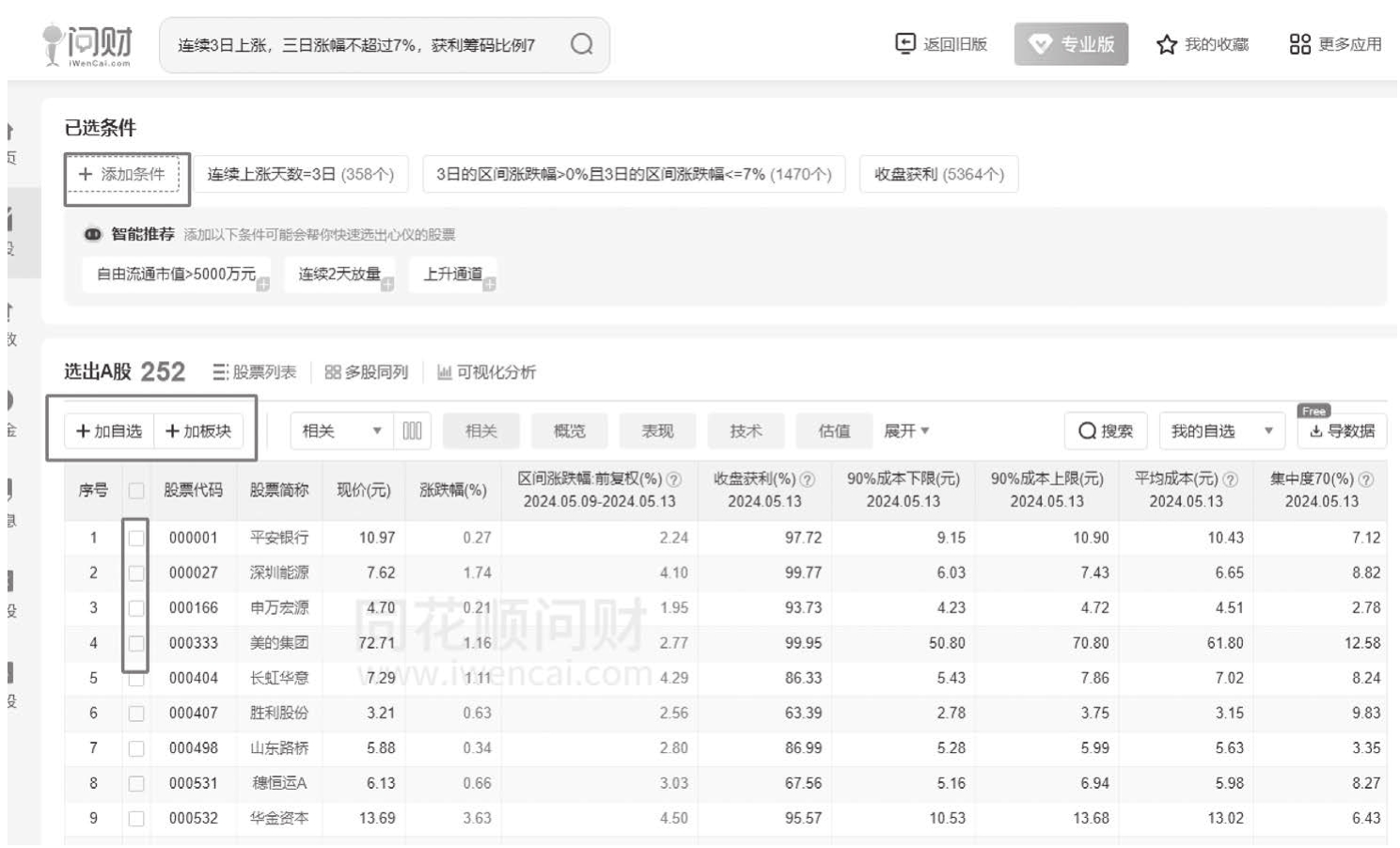
Task: Click the column settings icon next to 相关 dropdown
Action: point(412,431)
